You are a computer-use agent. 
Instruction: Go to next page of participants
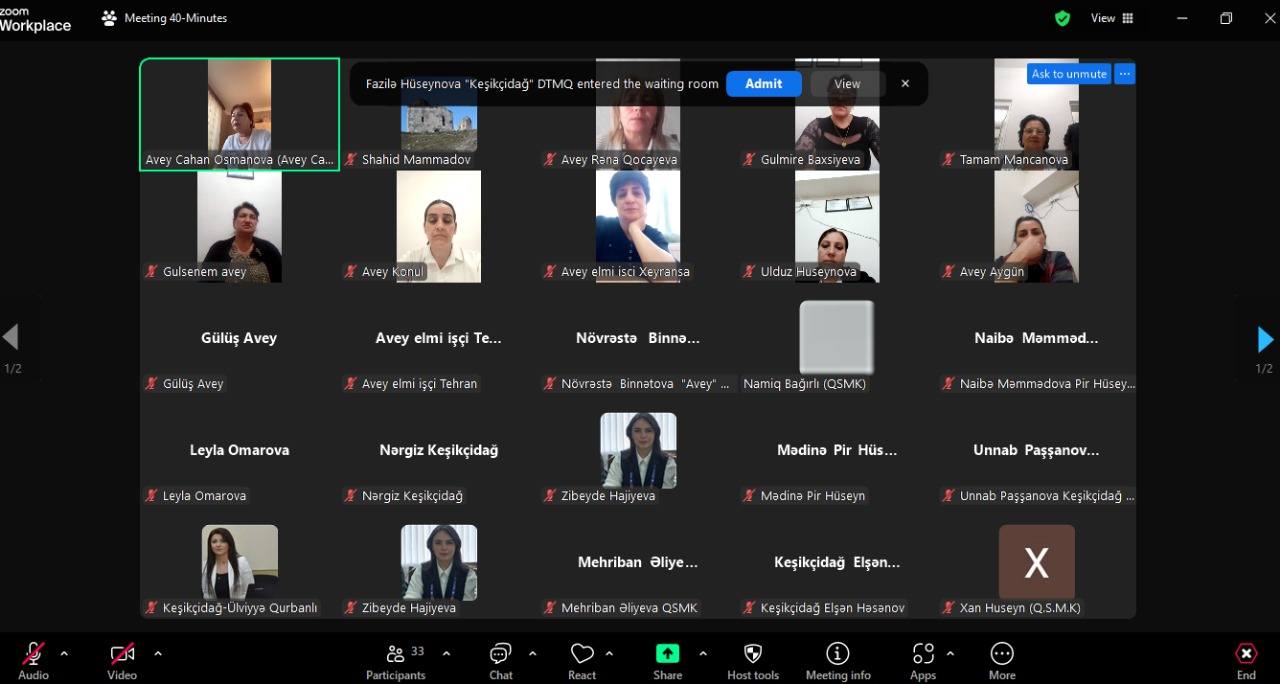1264,340
